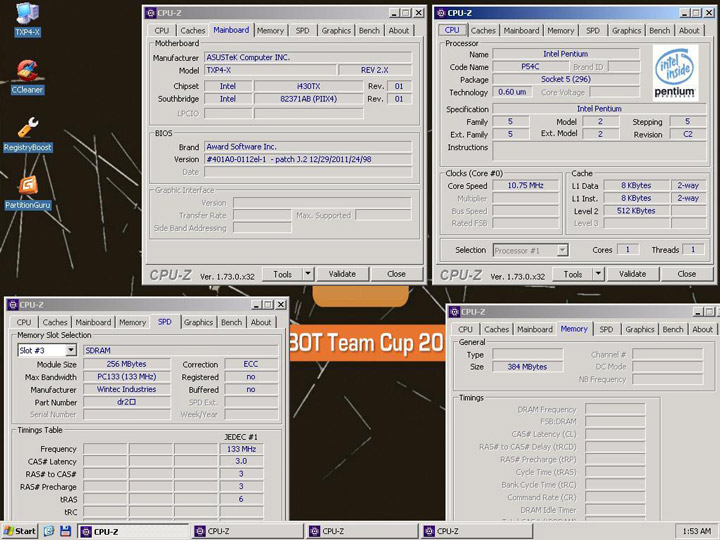Viewport: 720px width, 540px height.
Task: Click the Core Speed 10.75 MHz value
Action: coord(525,186)
